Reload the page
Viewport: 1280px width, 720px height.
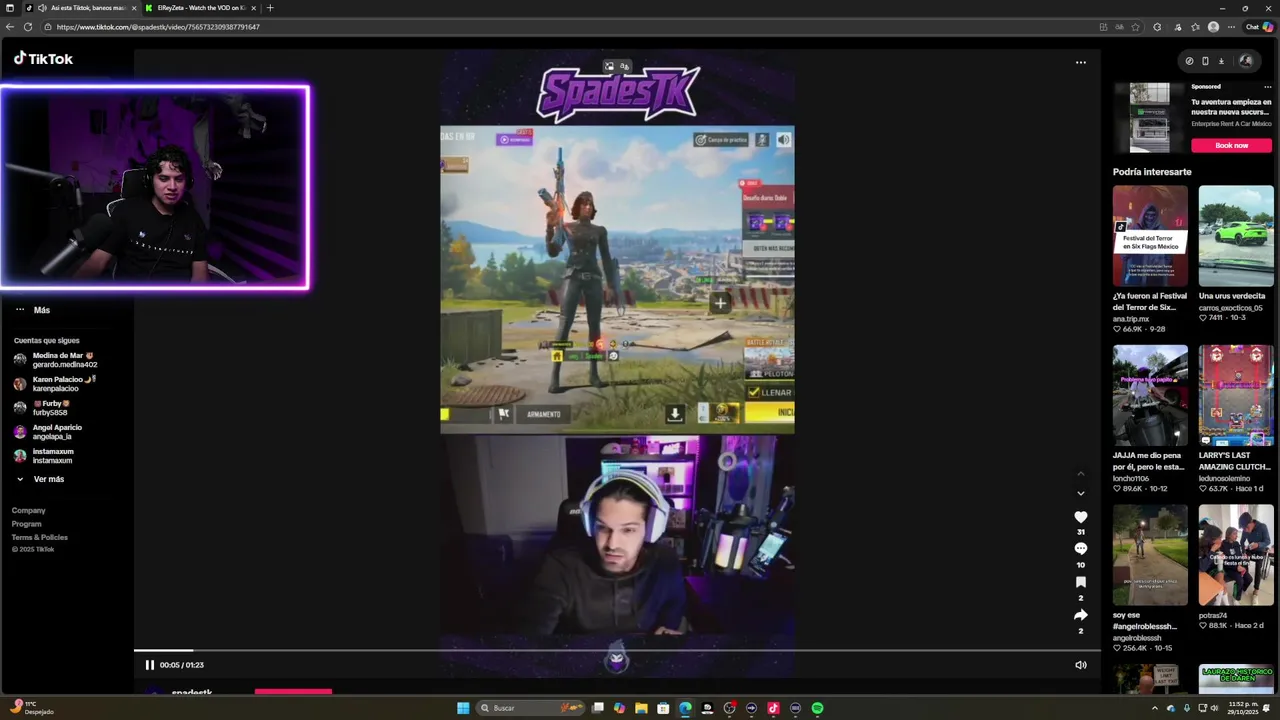[28, 27]
